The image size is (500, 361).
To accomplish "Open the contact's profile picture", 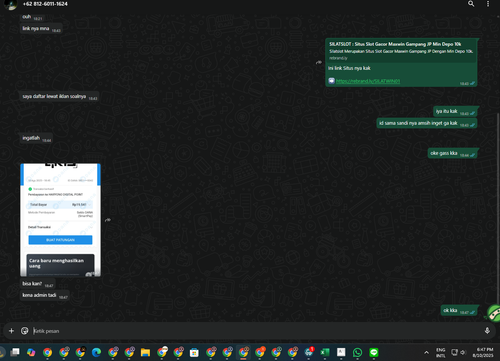I will click(x=10, y=4).
